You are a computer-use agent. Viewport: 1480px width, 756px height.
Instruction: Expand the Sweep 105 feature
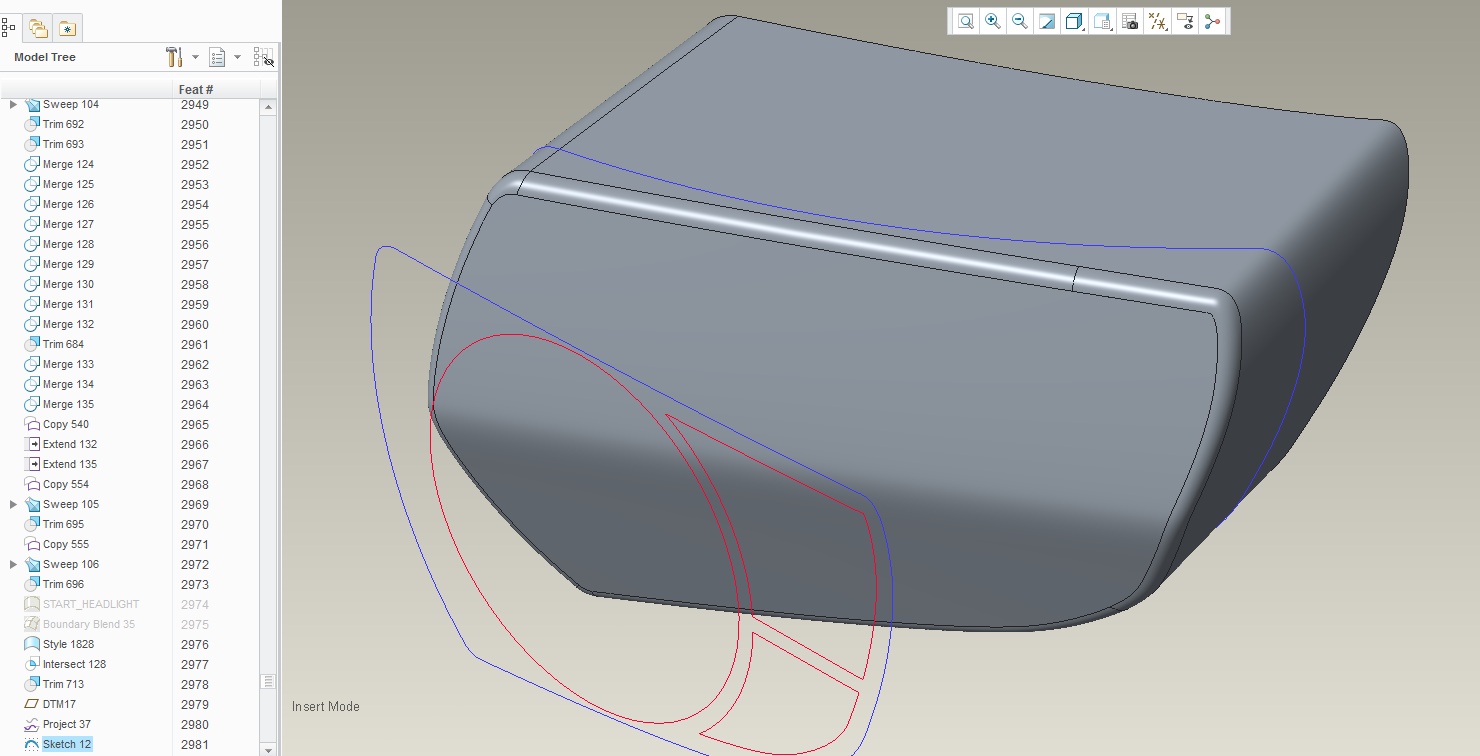pyautogui.click(x=13, y=504)
